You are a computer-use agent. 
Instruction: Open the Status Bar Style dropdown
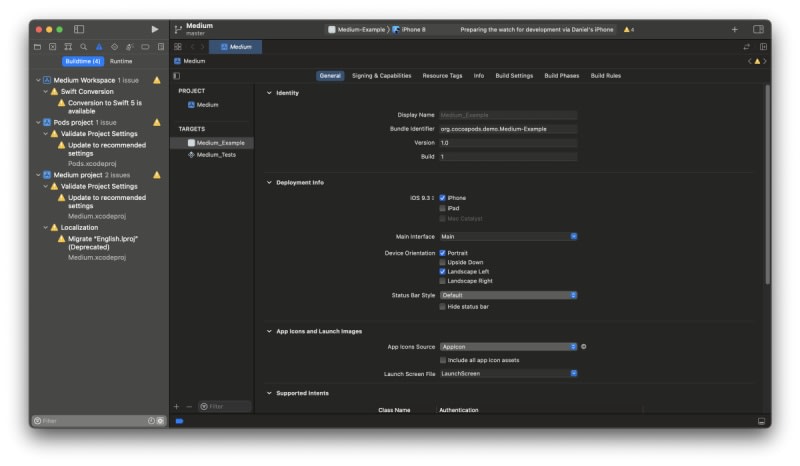click(508, 295)
